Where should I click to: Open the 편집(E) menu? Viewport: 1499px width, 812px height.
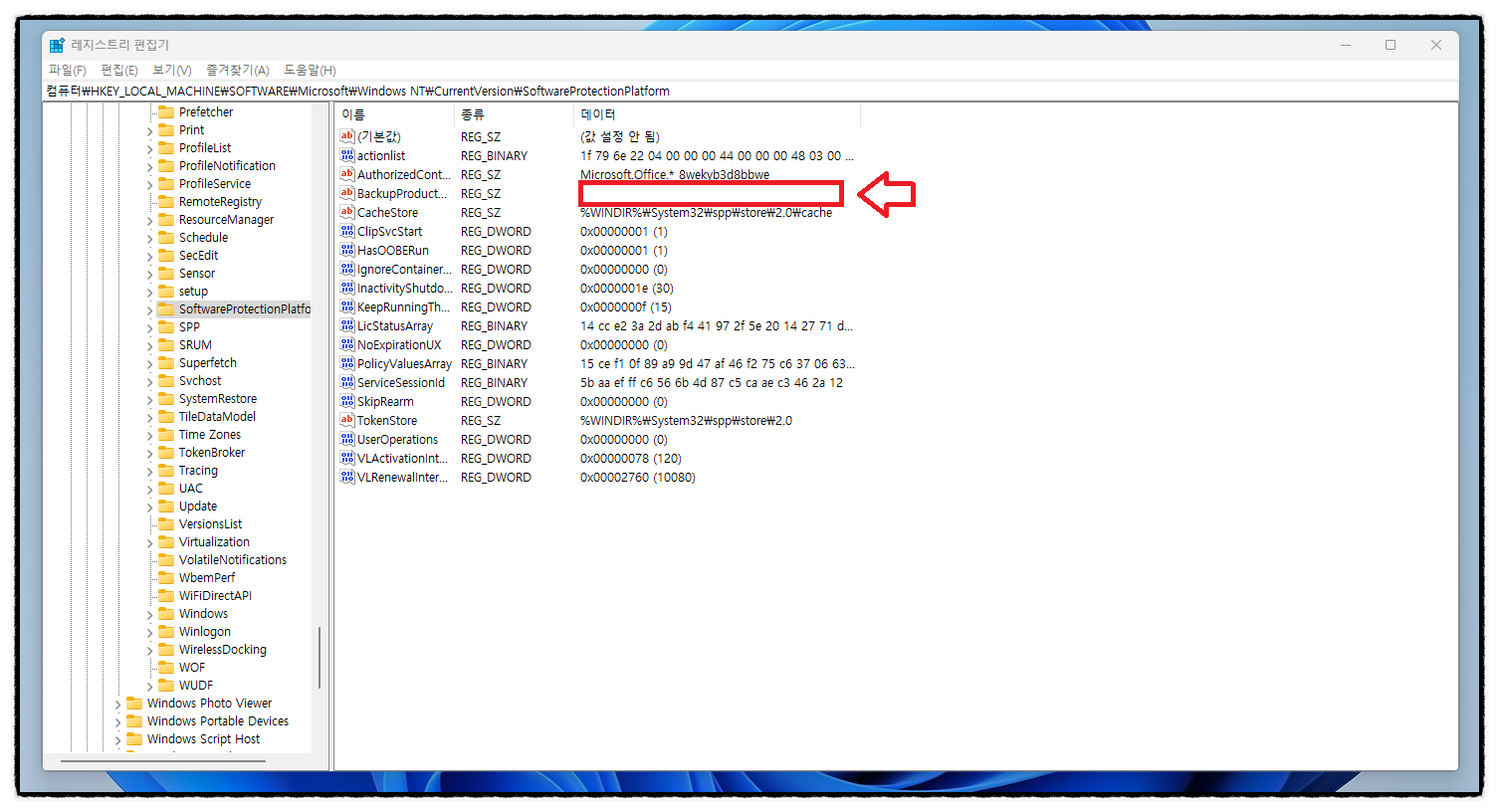[119, 70]
